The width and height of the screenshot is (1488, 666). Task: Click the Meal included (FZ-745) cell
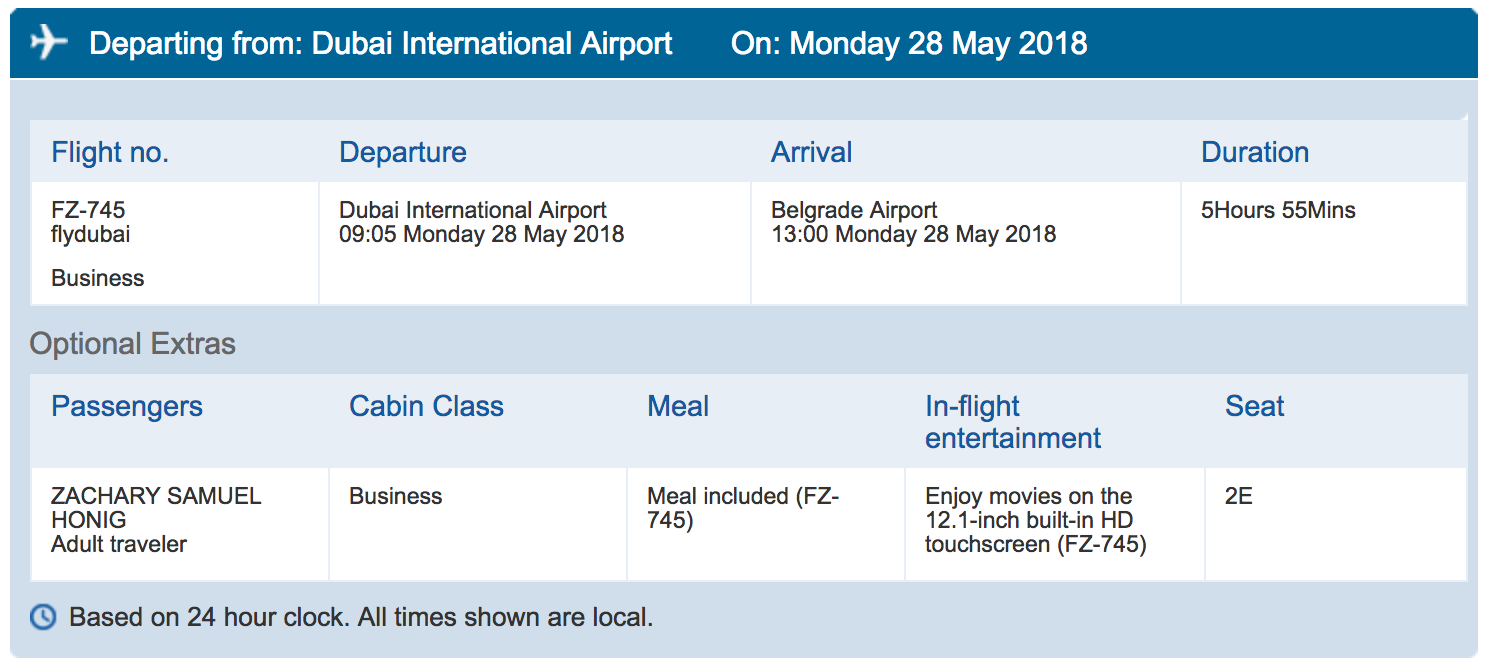click(x=742, y=508)
